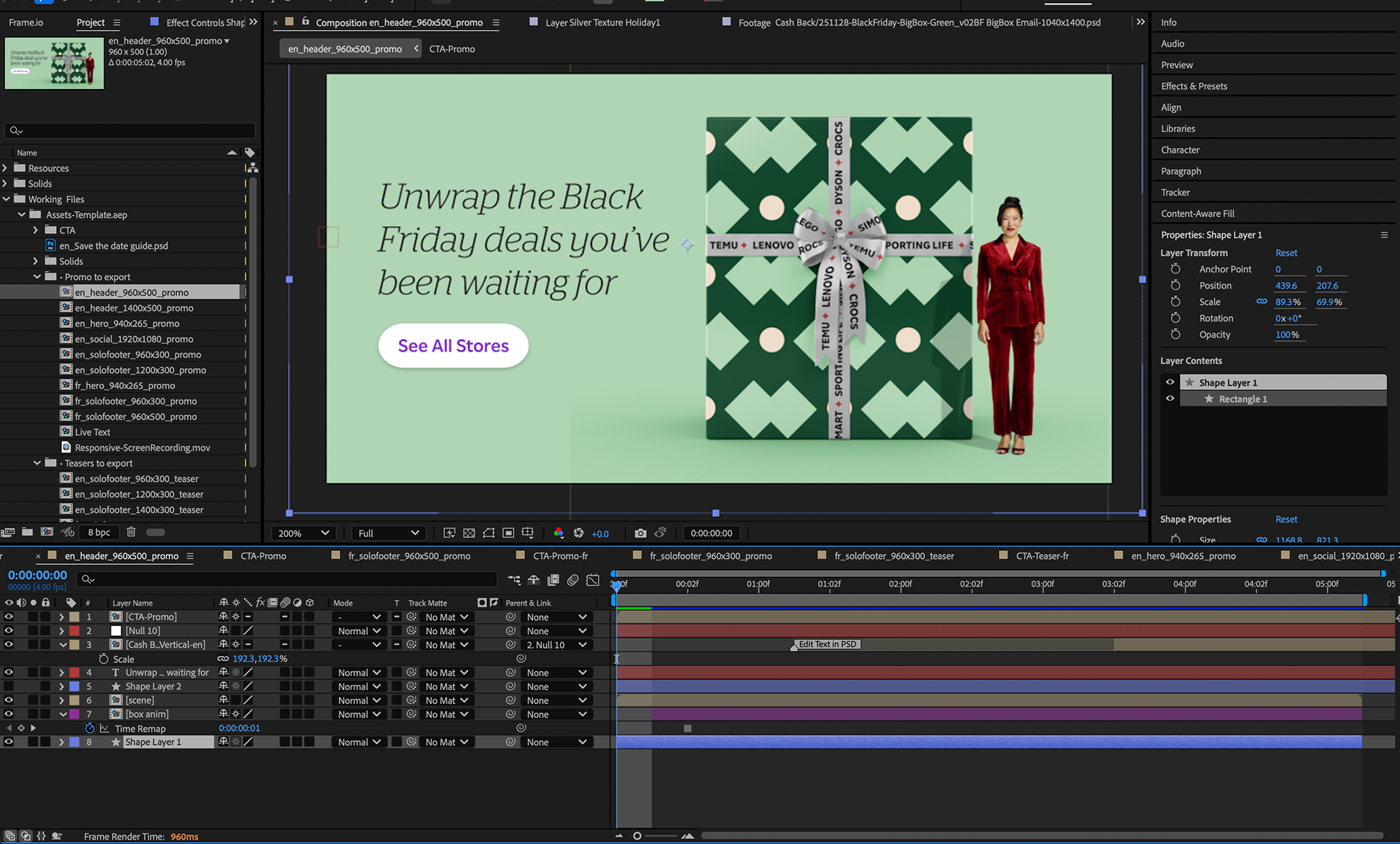Click the timeline zoom slider handle

click(x=637, y=836)
